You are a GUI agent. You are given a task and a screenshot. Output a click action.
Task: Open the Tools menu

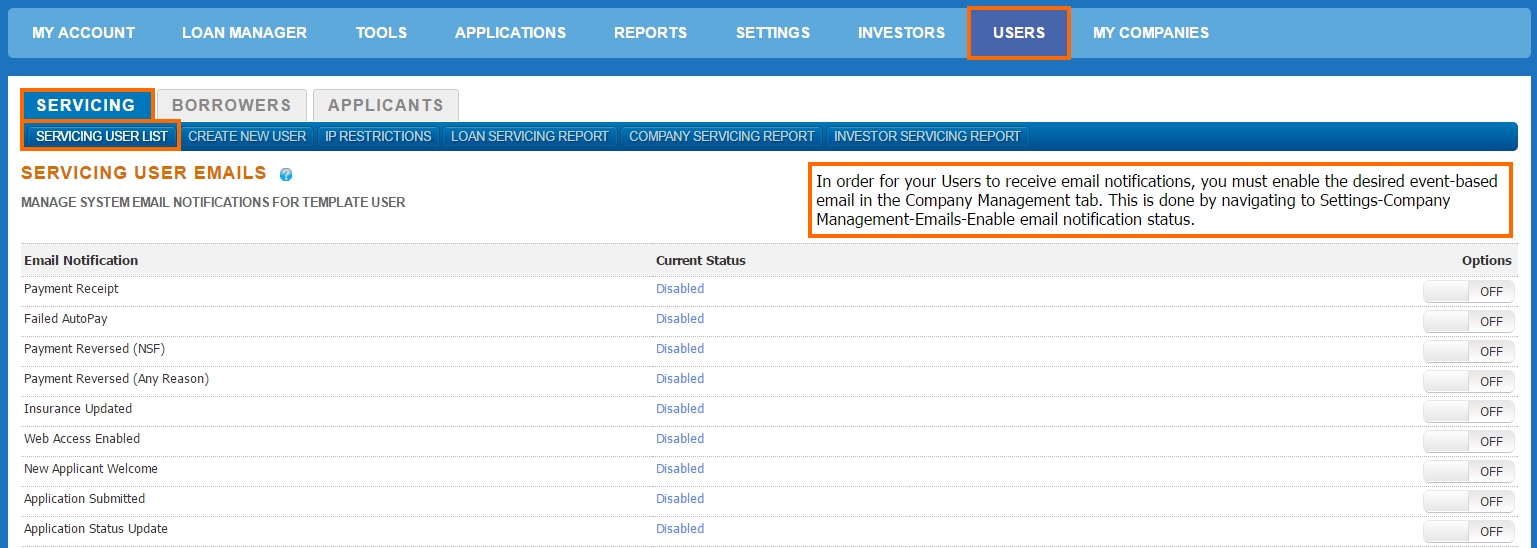(381, 33)
